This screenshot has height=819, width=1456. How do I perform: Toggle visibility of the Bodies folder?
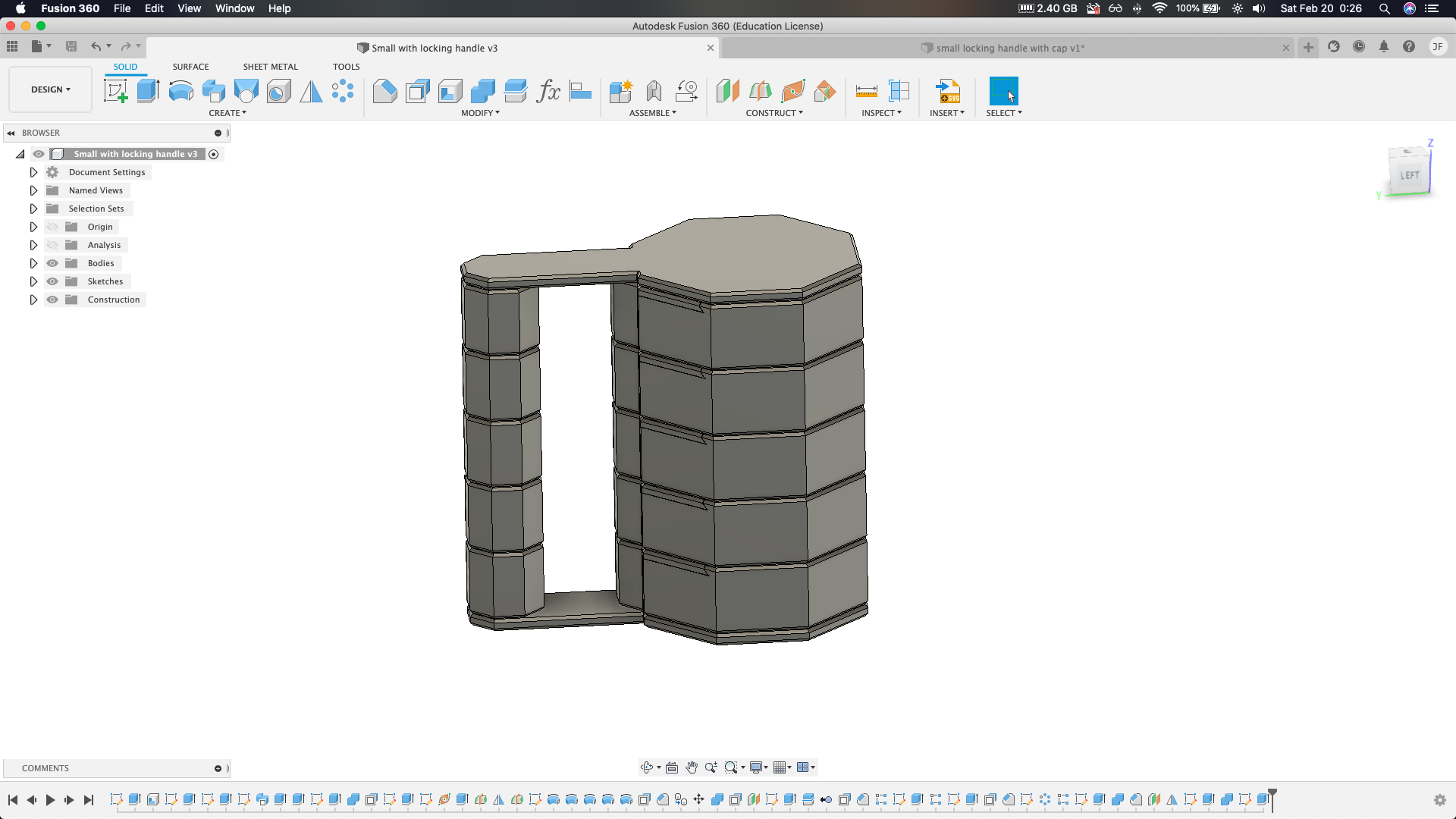coord(52,263)
